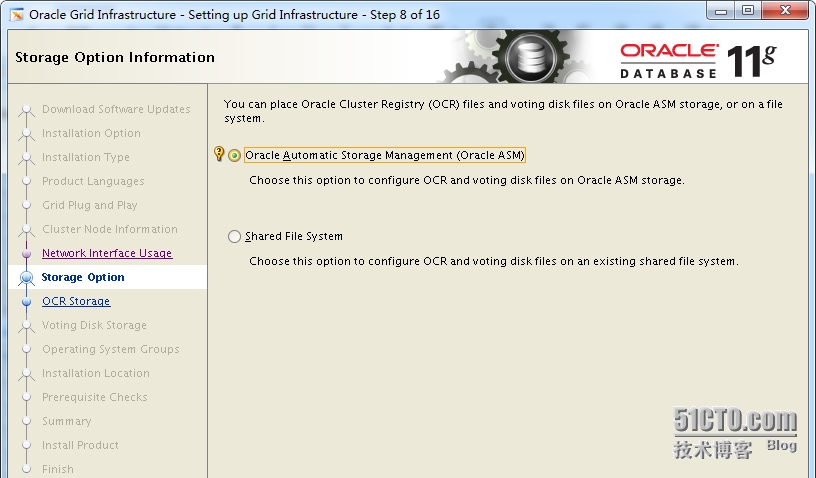Minimize the Oracle Grid Infrastructure window

coord(721,11)
